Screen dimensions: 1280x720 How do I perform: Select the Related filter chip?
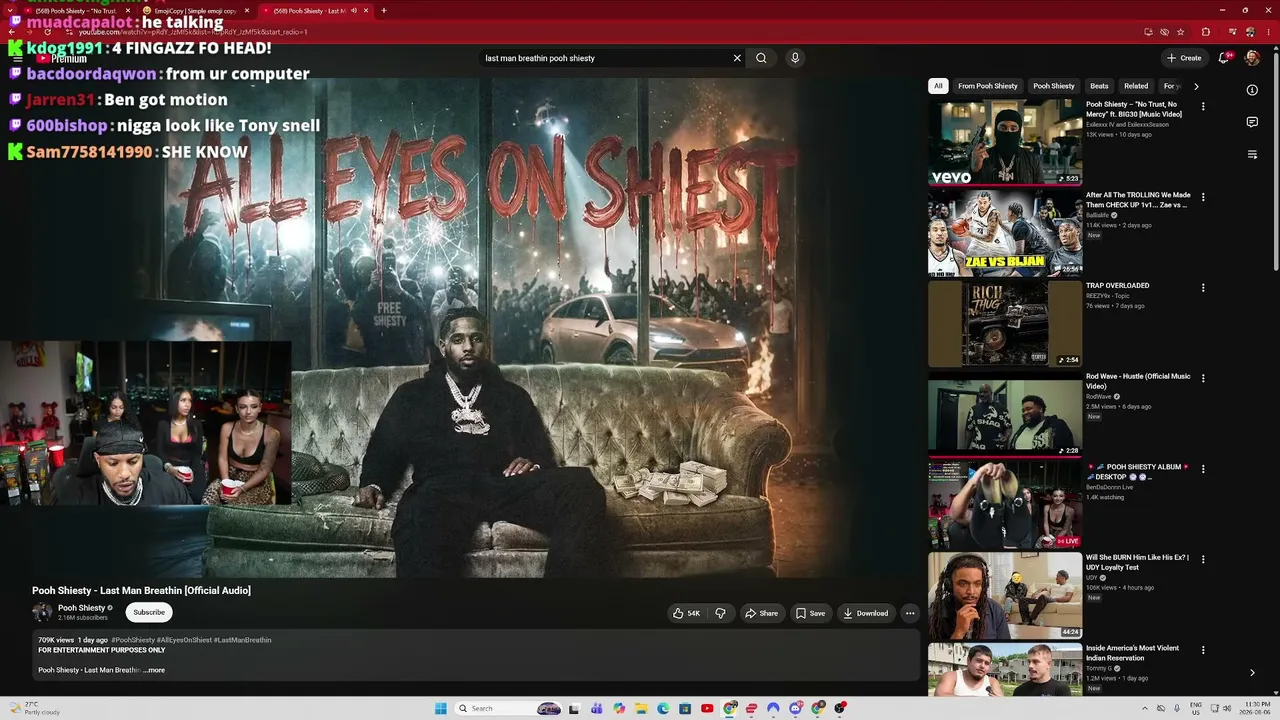1136,86
